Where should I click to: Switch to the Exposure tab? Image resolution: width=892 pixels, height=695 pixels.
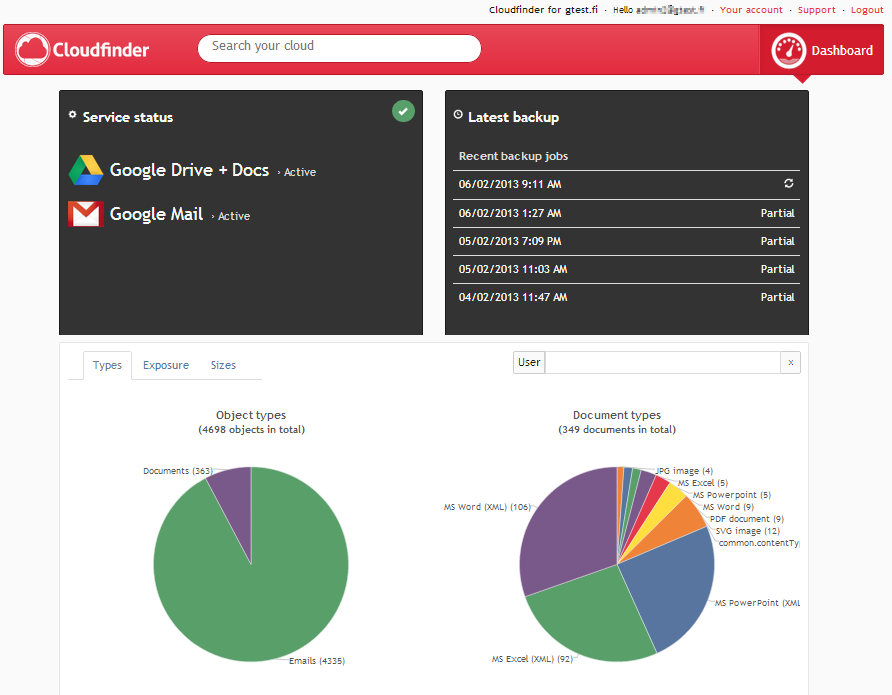pyautogui.click(x=166, y=365)
